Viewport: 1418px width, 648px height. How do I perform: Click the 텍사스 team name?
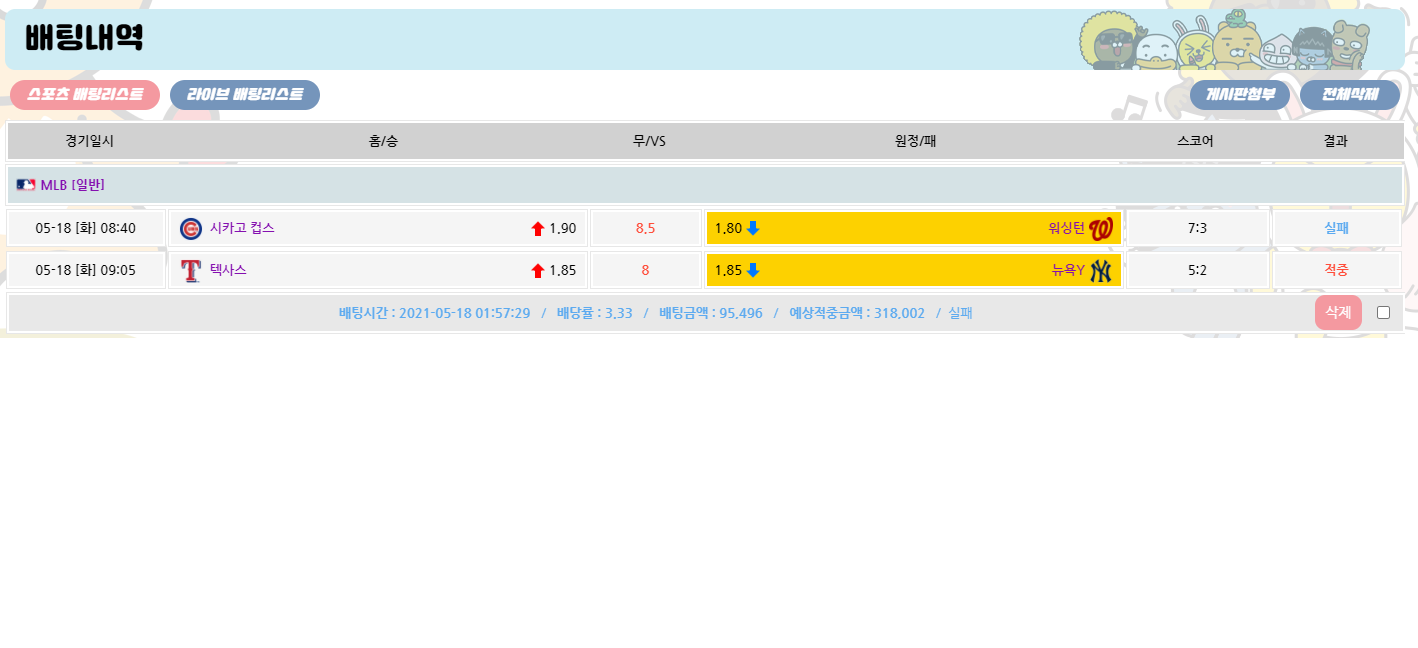[228, 270]
